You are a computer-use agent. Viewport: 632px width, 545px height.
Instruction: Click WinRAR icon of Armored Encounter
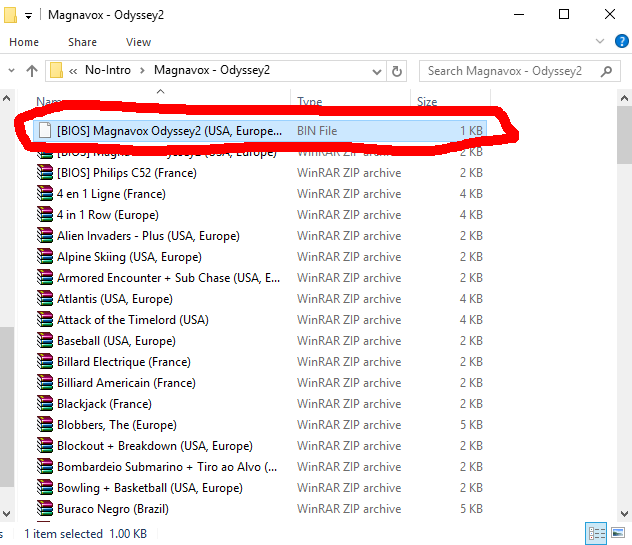45,277
